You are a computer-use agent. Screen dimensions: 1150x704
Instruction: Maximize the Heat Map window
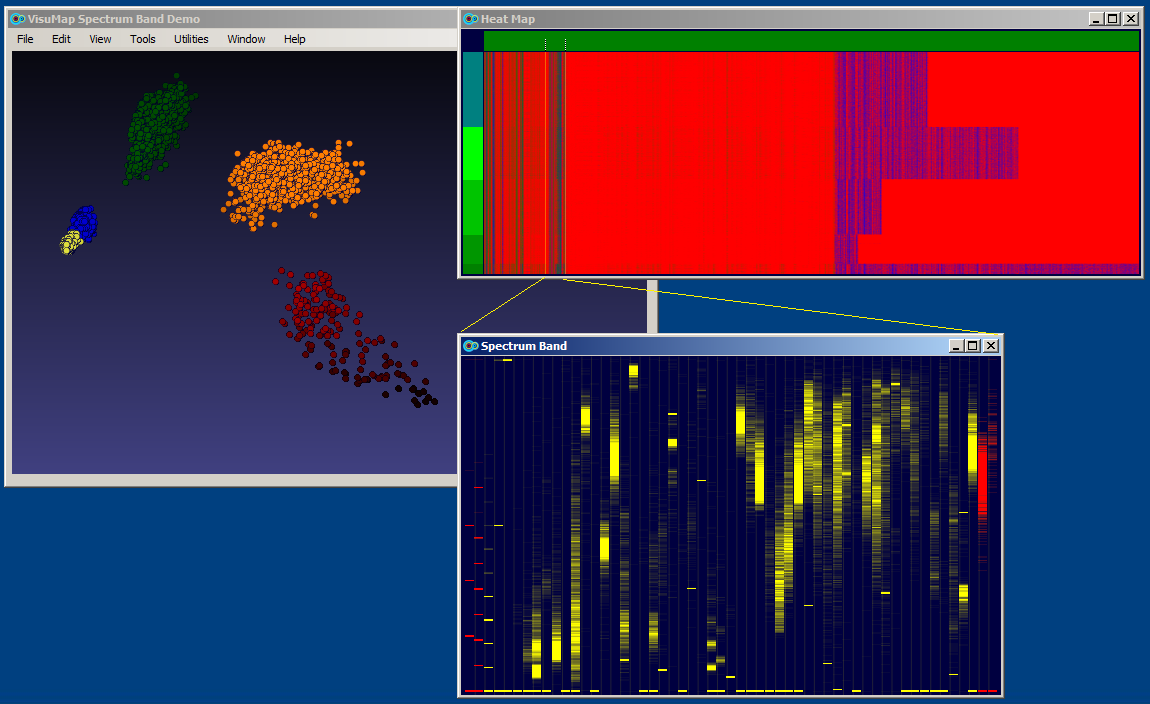1113,18
